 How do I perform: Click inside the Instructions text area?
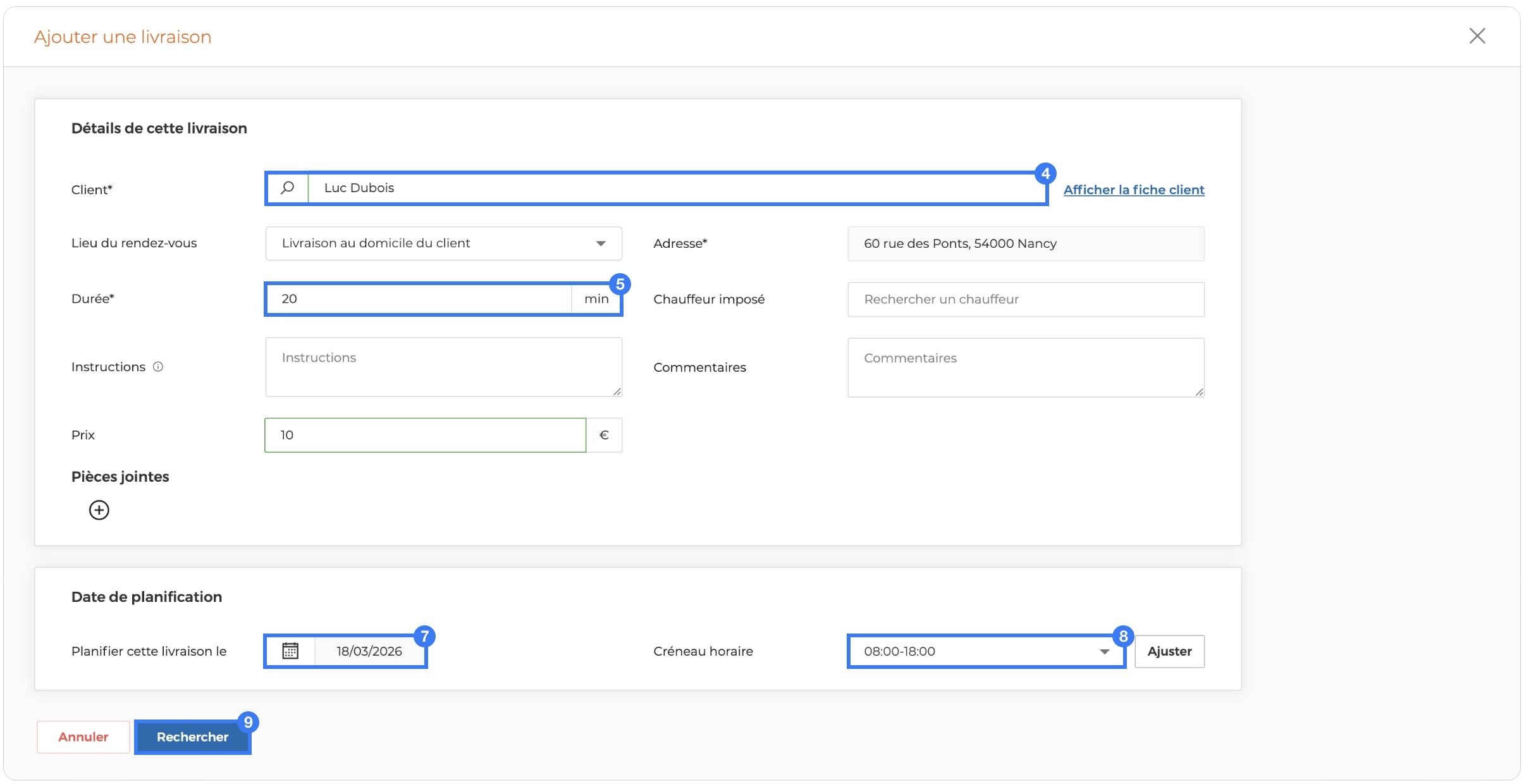444,367
